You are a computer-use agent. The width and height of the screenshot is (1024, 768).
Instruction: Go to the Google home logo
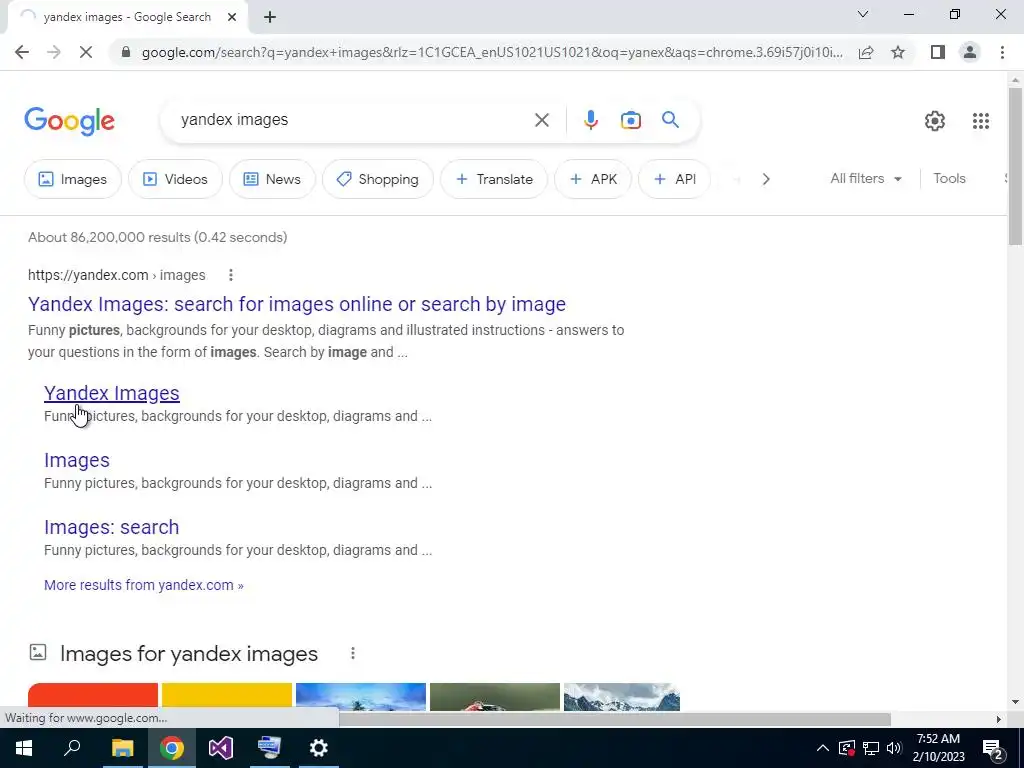pos(69,121)
